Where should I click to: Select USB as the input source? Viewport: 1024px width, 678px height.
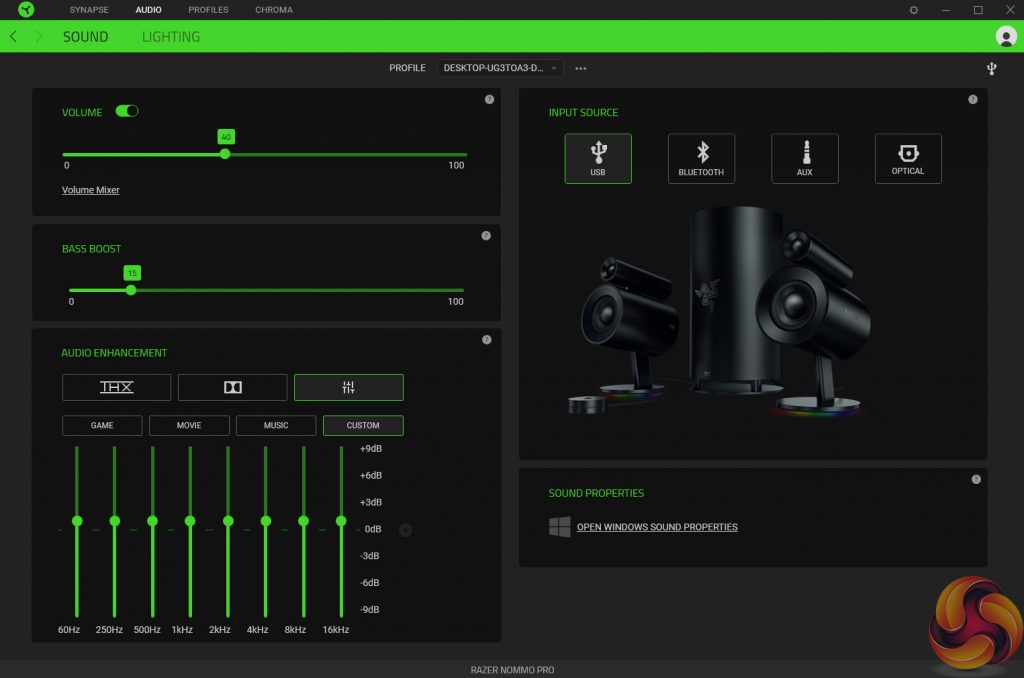click(597, 158)
